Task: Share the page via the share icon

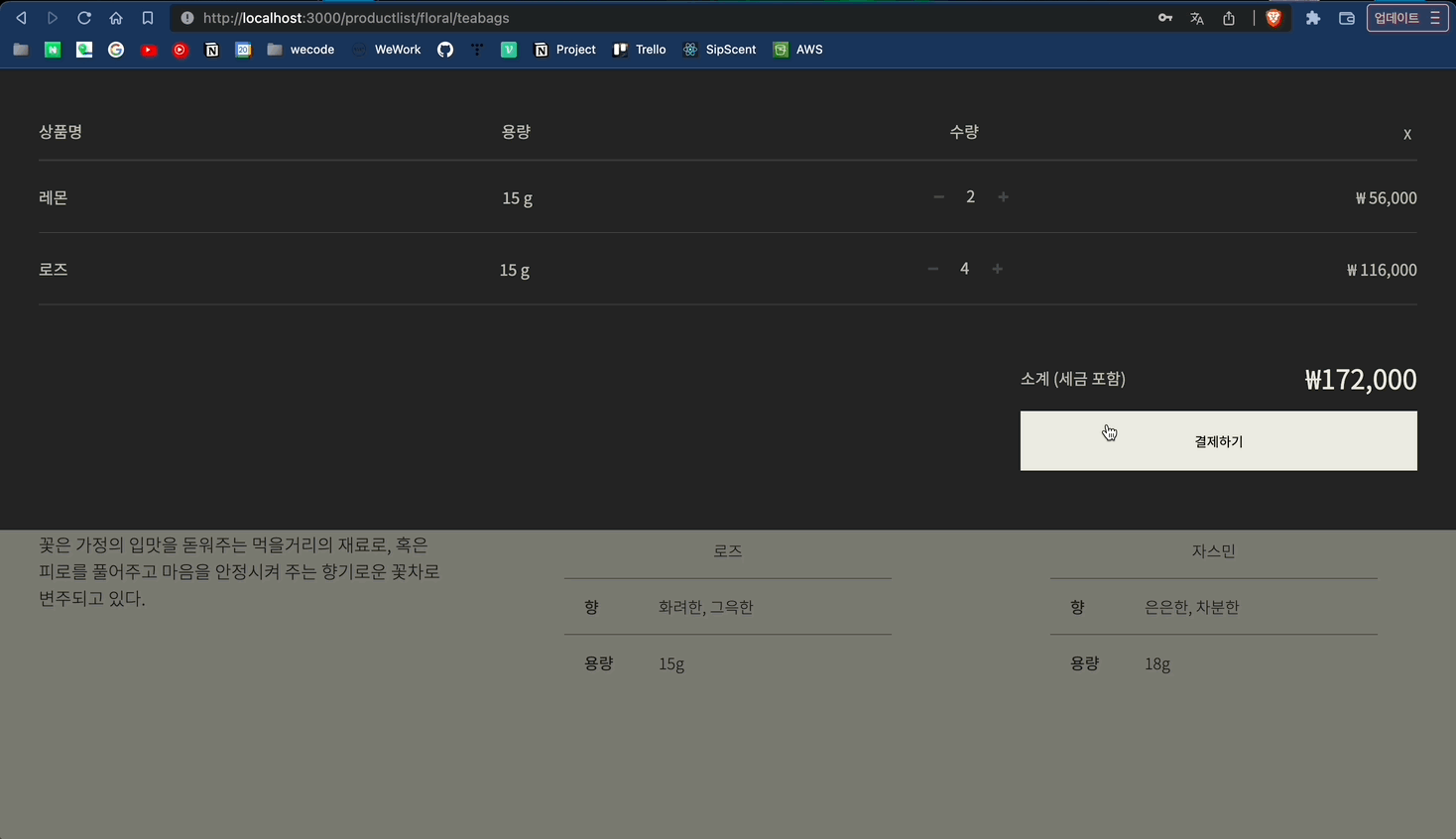Action: tap(1229, 17)
